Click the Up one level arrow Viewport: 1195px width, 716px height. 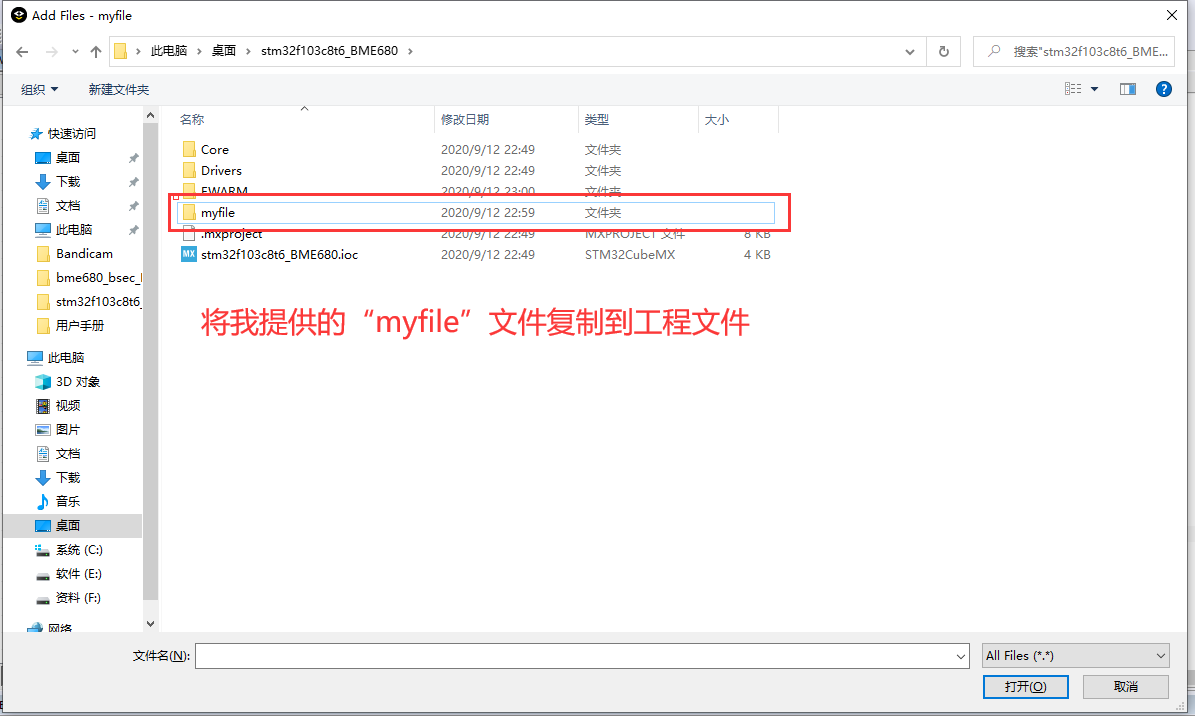coord(96,51)
